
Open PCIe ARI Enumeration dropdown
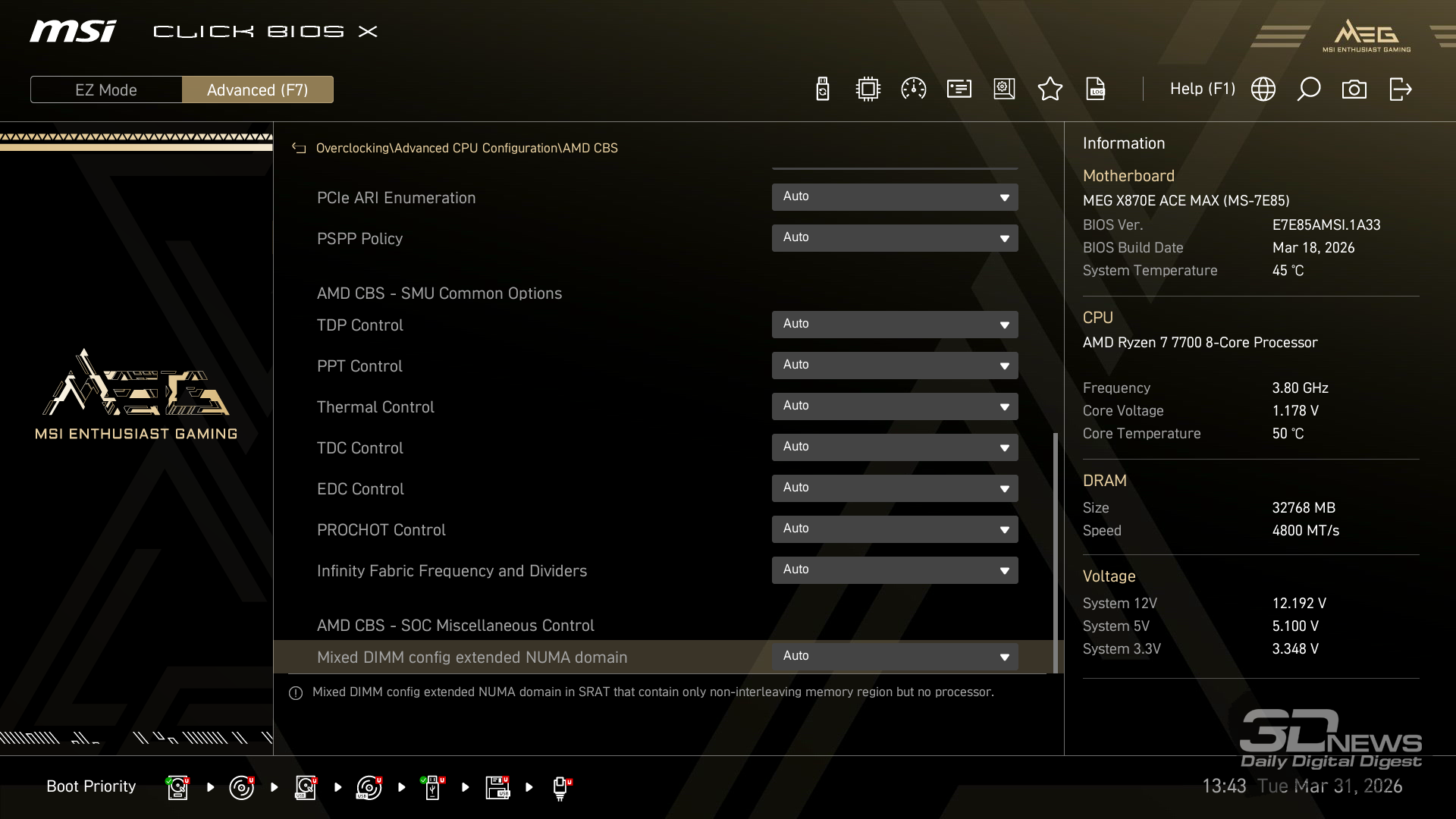pyautogui.click(x=894, y=197)
